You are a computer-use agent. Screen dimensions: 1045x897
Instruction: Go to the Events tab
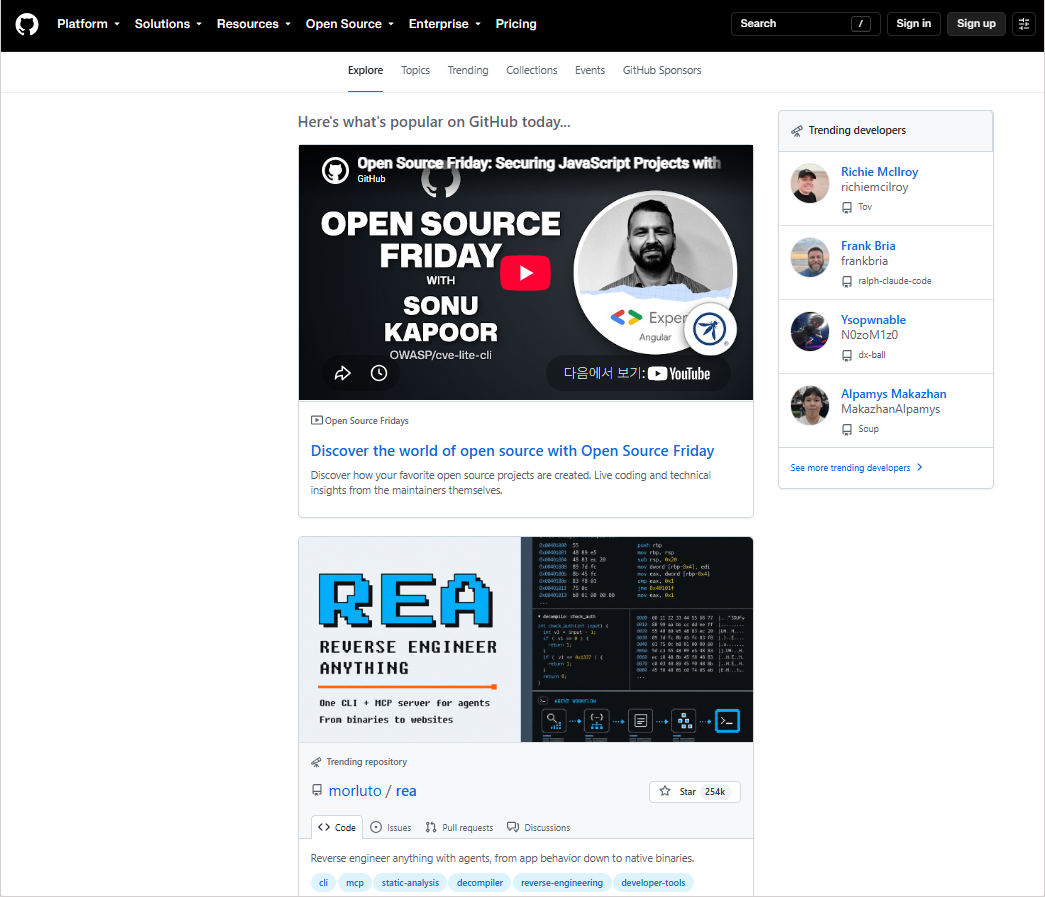click(590, 71)
